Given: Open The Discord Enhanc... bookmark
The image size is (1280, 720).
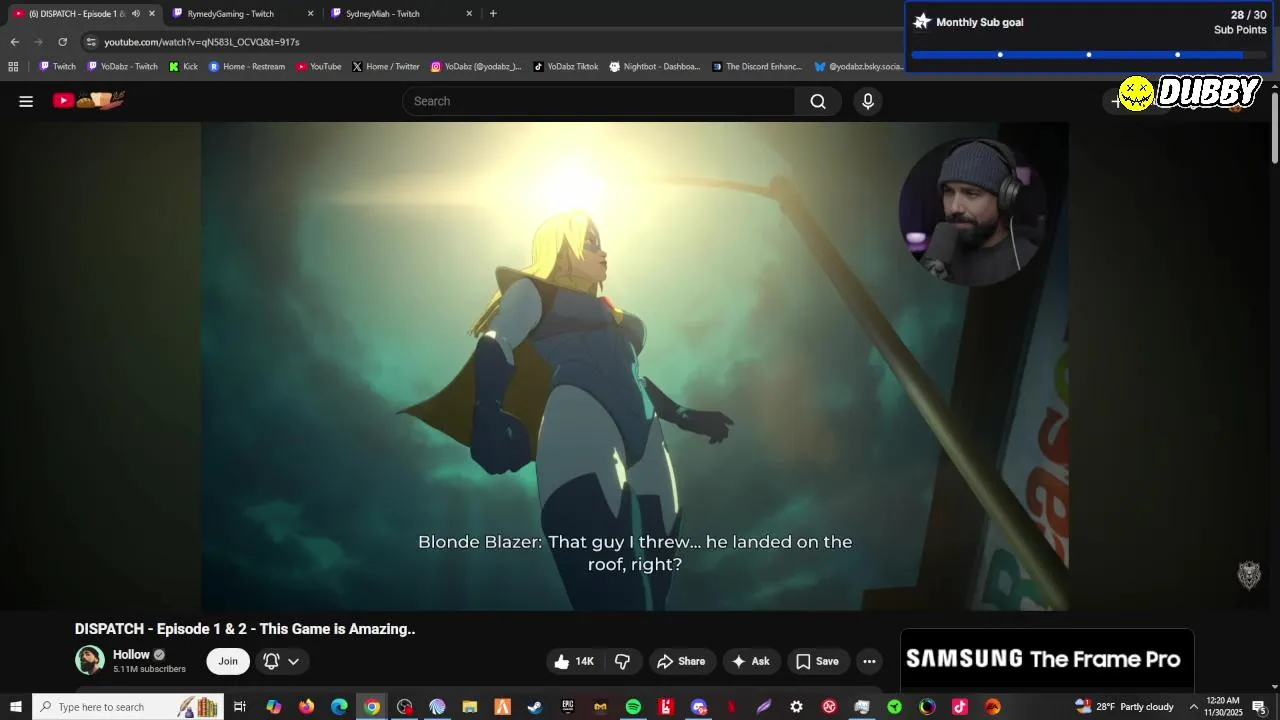Looking at the screenshot, I should coord(757,67).
